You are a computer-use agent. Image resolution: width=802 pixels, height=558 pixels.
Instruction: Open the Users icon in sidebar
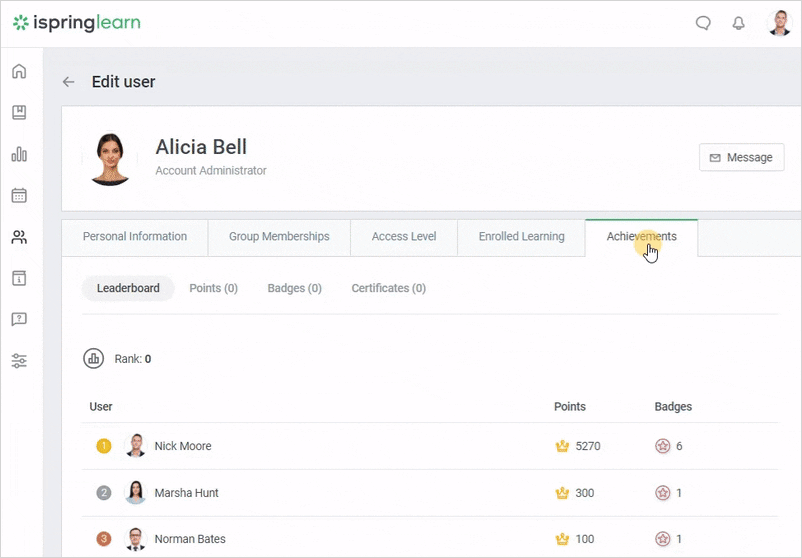click(19, 237)
